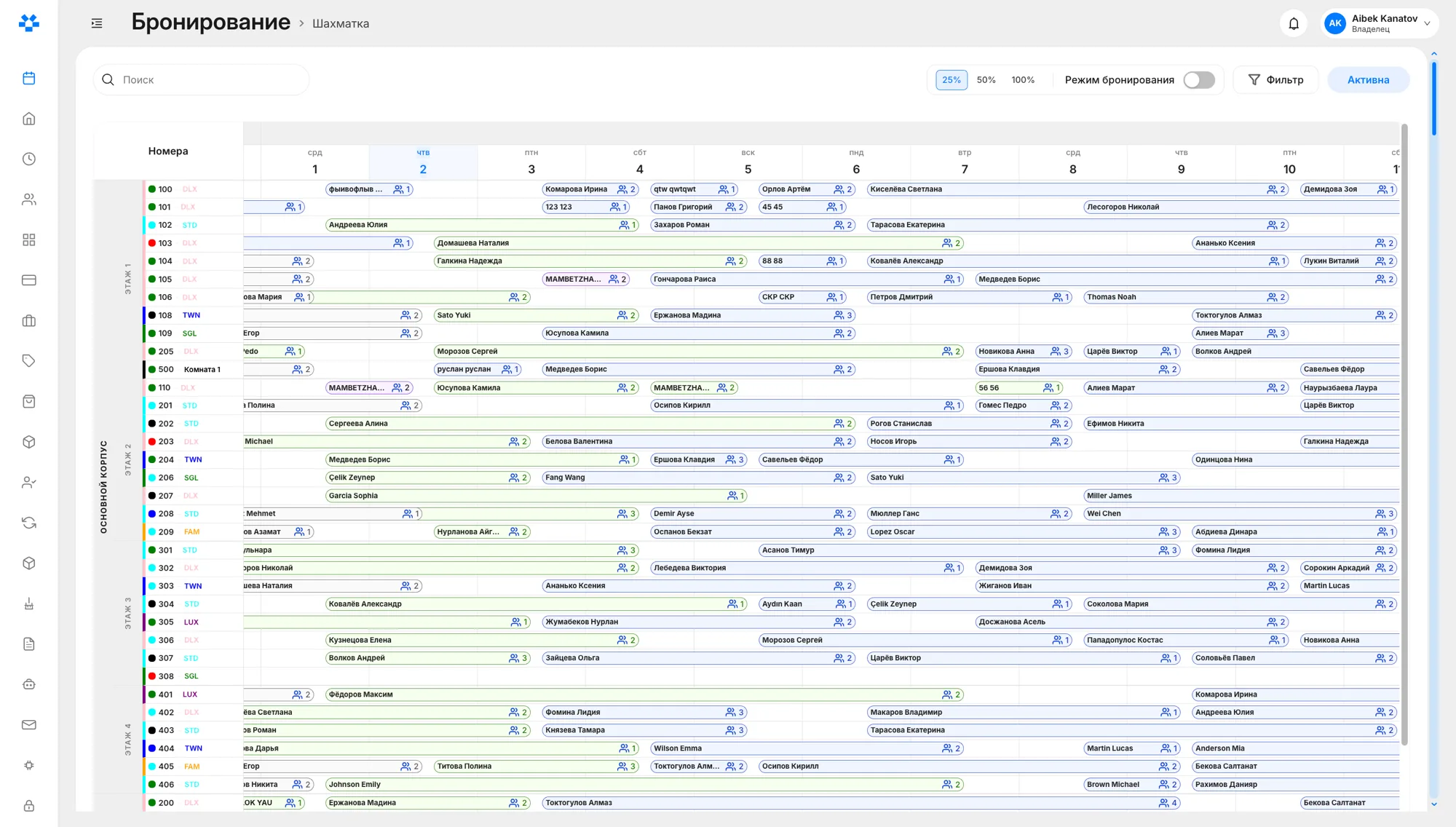Select the clock history sidebar icon
The height and width of the screenshot is (827, 1456).
coord(29,159)
